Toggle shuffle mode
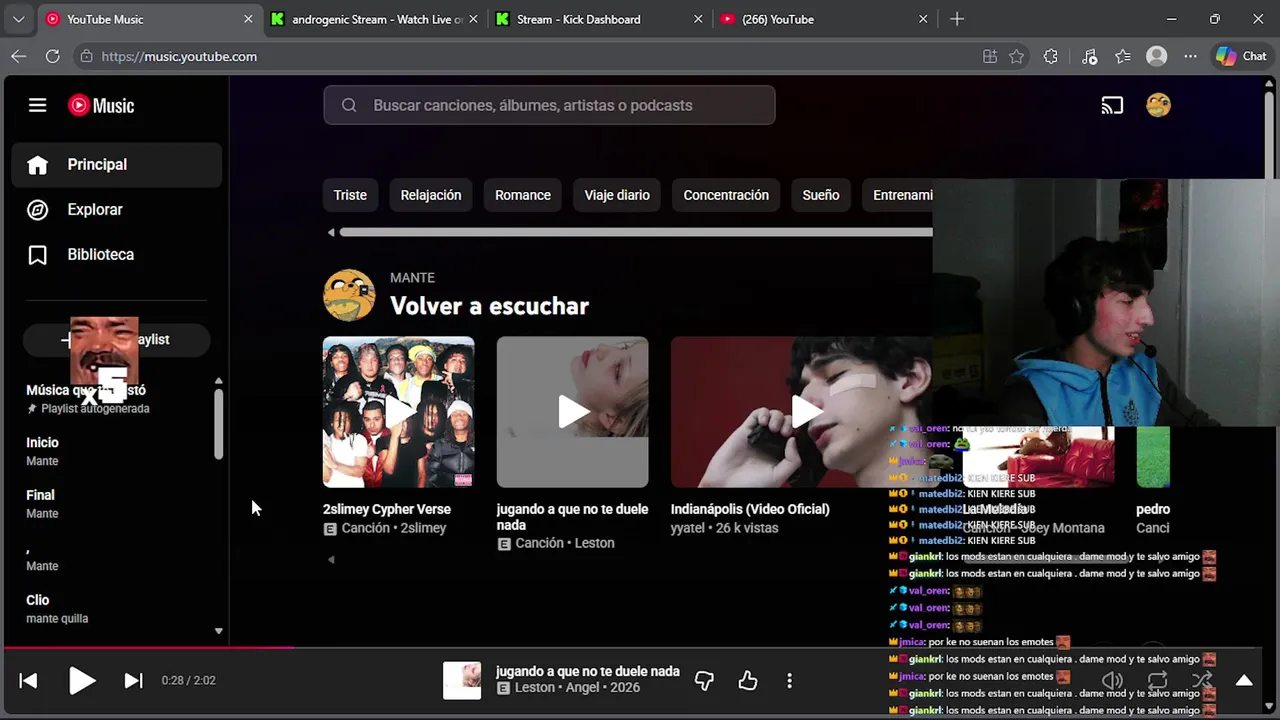 (1202, 681)
